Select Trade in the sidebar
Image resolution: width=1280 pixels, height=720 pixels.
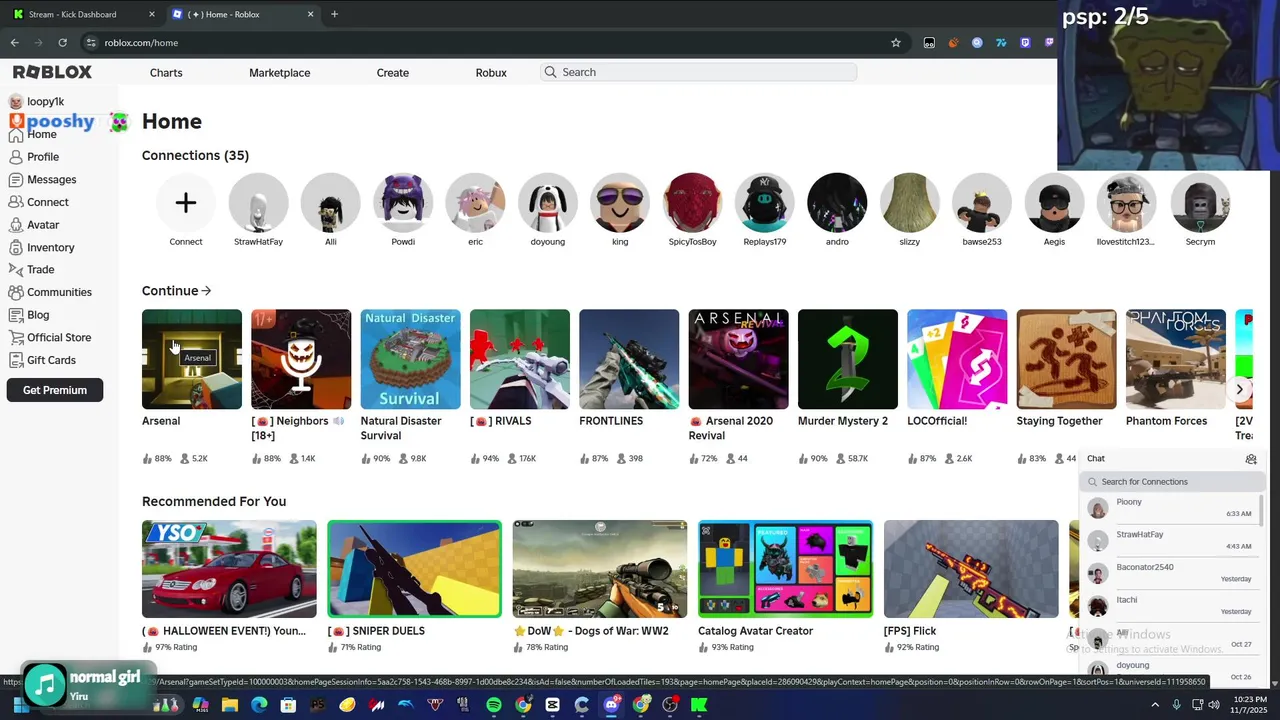pyautogui.click(x=32, y=269)
